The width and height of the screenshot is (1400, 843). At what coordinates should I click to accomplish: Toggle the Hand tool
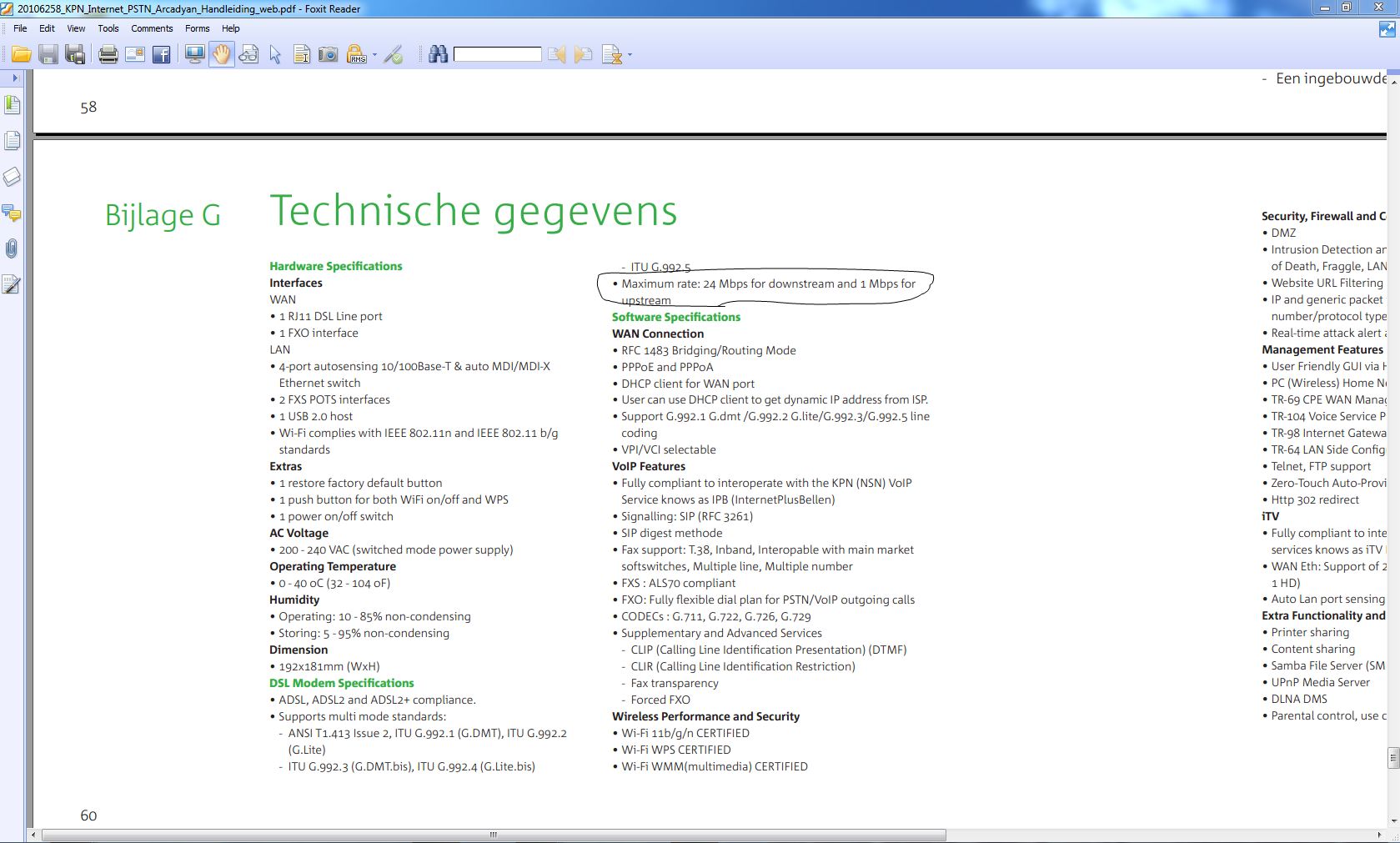[x=221, y=55]
